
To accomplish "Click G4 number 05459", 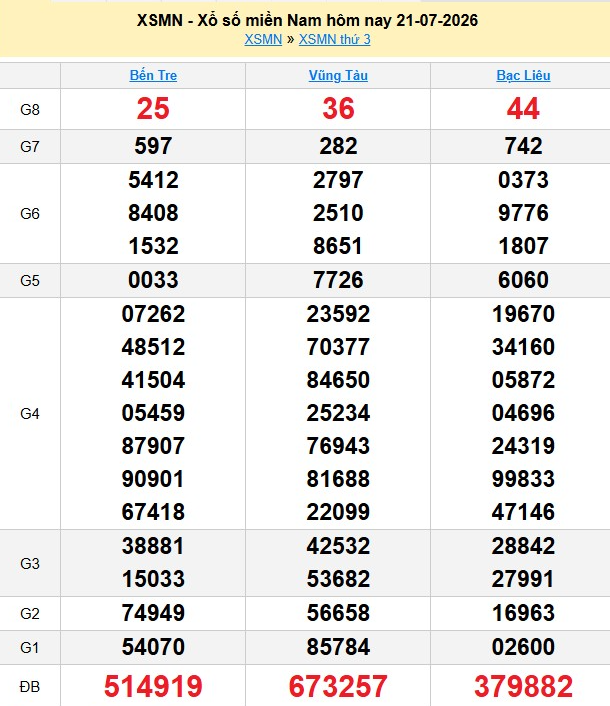I will click(x=153, y=413).
